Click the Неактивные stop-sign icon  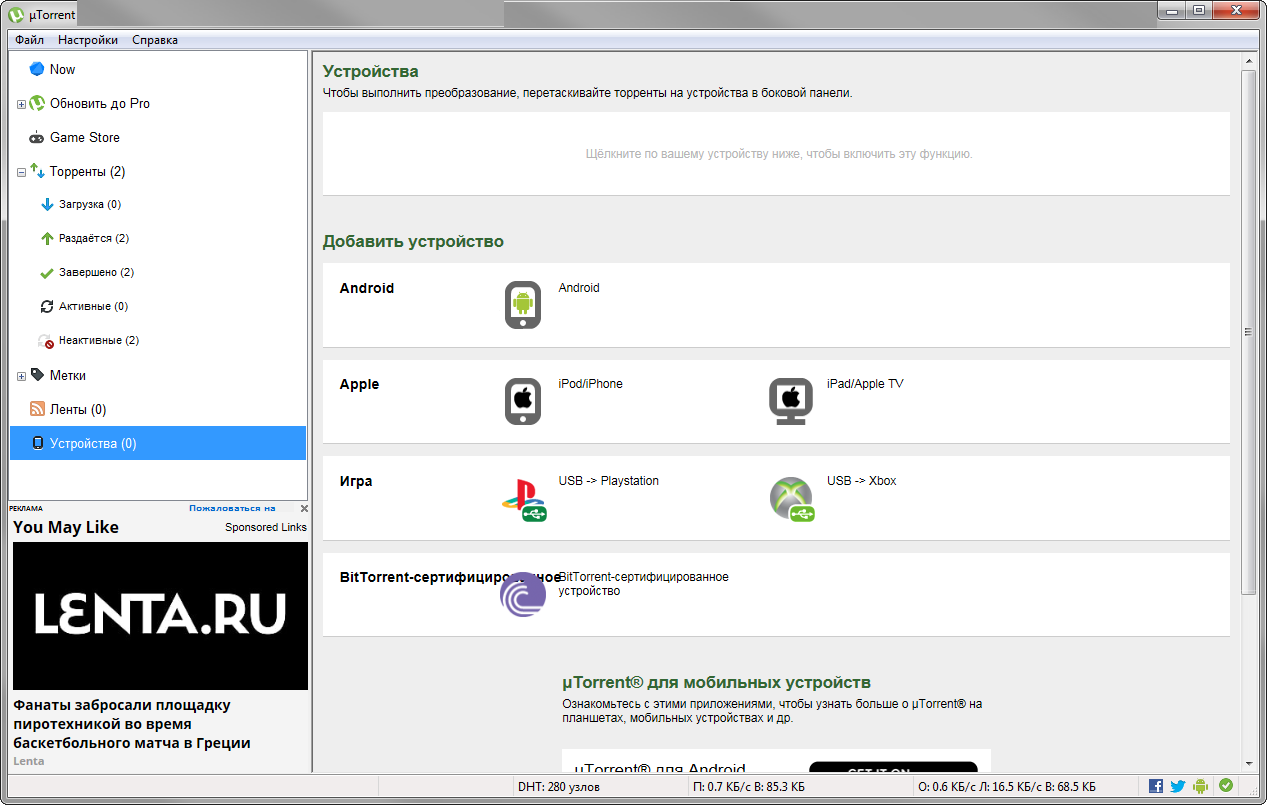point(46,341)
